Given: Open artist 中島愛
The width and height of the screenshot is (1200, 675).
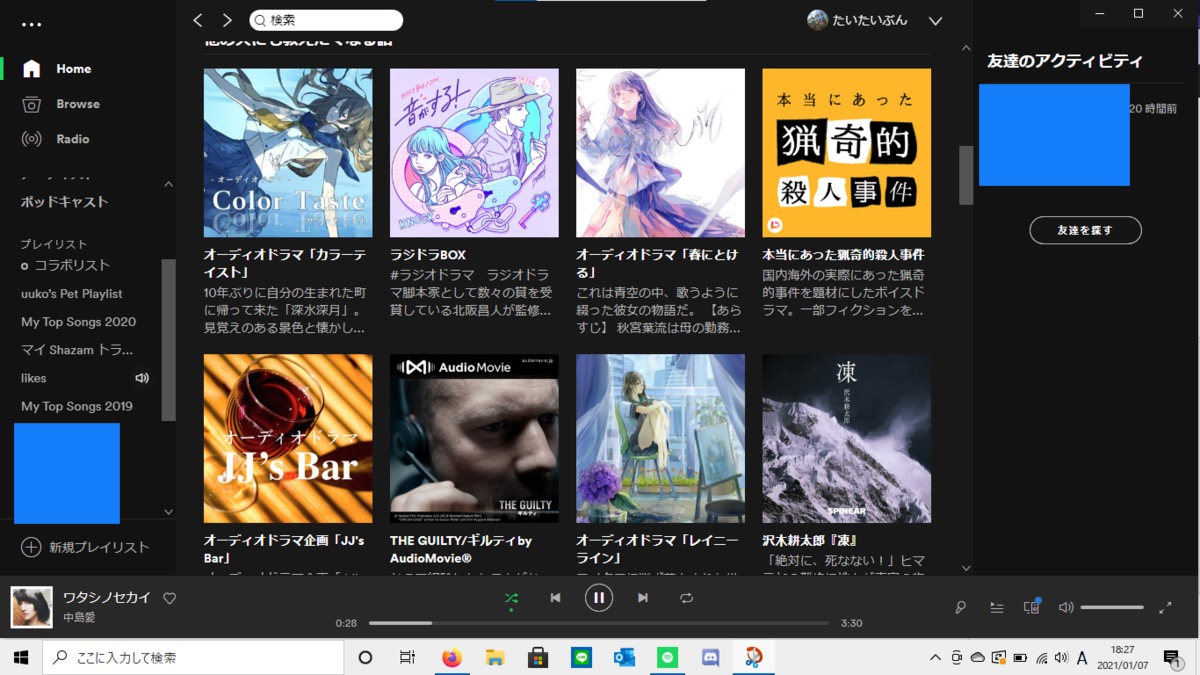Looking at the screenshot, I should click(x=80, y=618).
